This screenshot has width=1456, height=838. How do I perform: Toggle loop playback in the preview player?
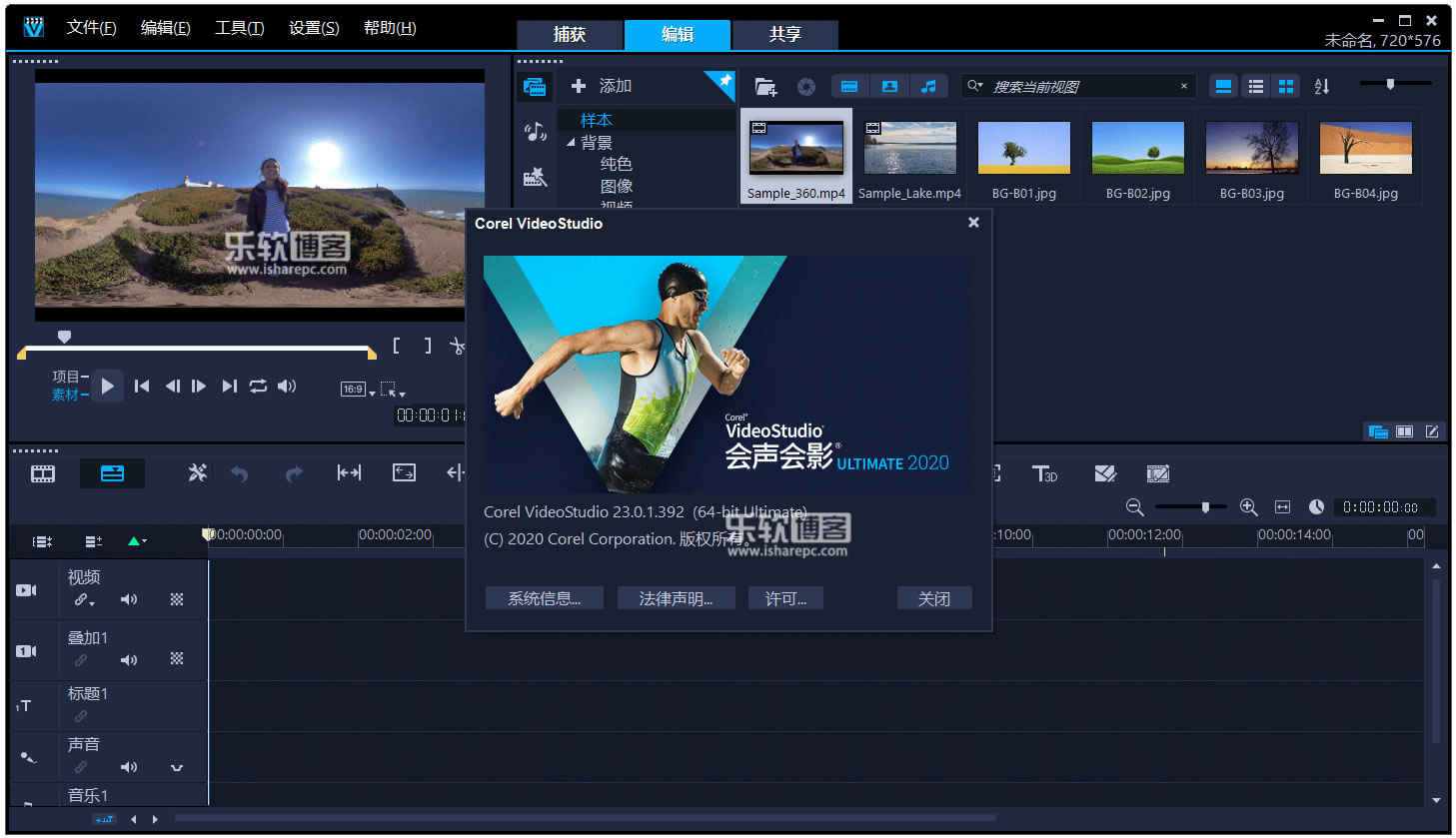pyautogui.click(x=258, y=386)
